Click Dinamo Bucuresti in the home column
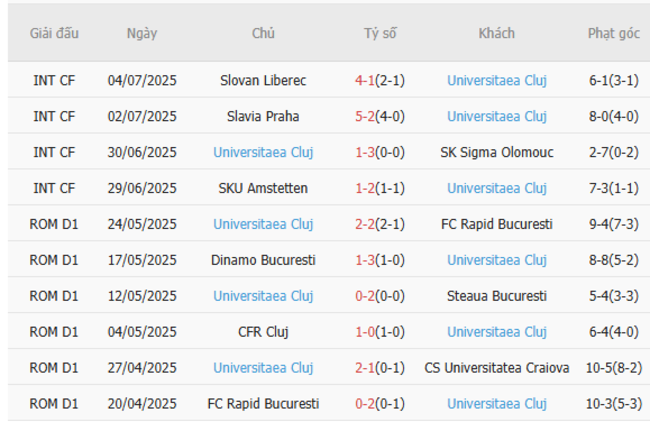The height and width of the screenshot is (431, 650). point(263,260)
